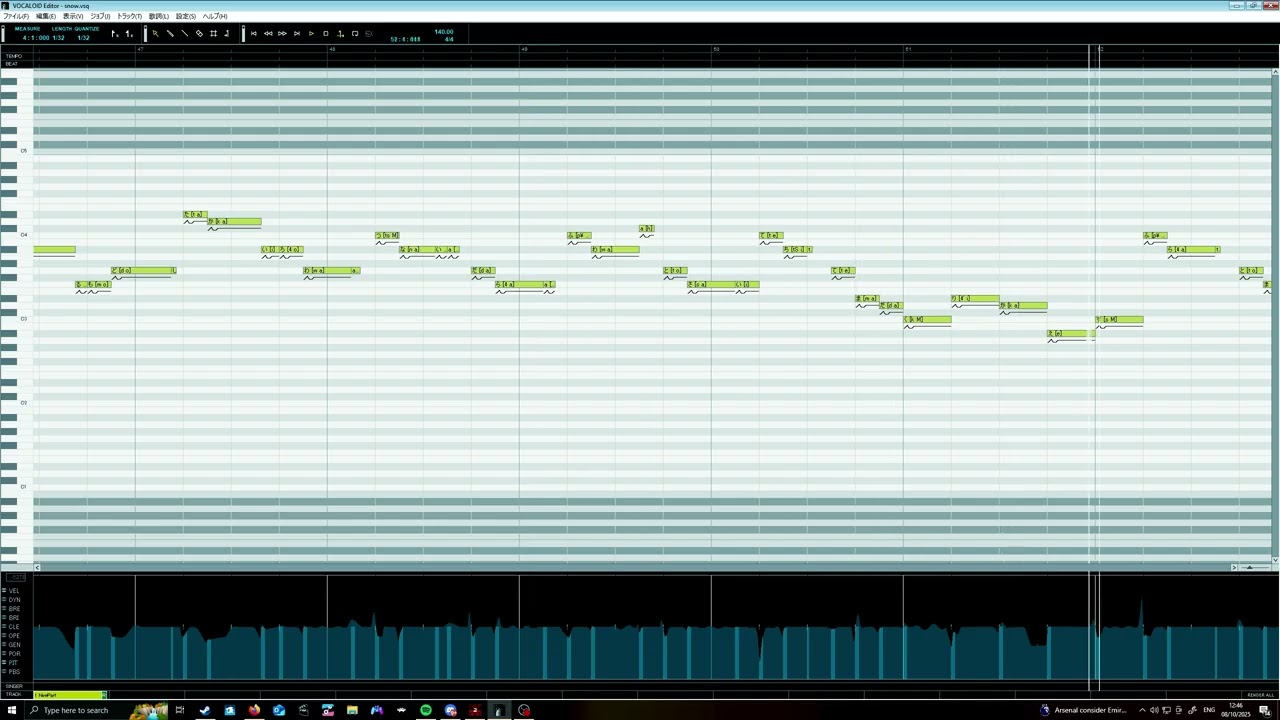Open the 表示(V) menu
The width and height of the screenshot is (1280, 720).
[73, 16]
